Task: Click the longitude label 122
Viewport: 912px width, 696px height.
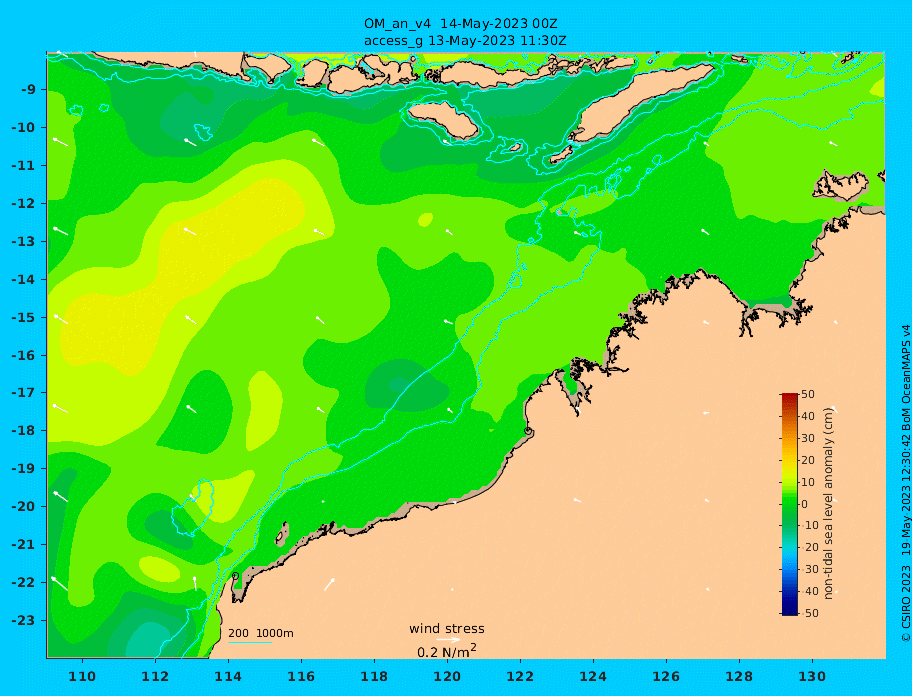Action: point(520,677)
